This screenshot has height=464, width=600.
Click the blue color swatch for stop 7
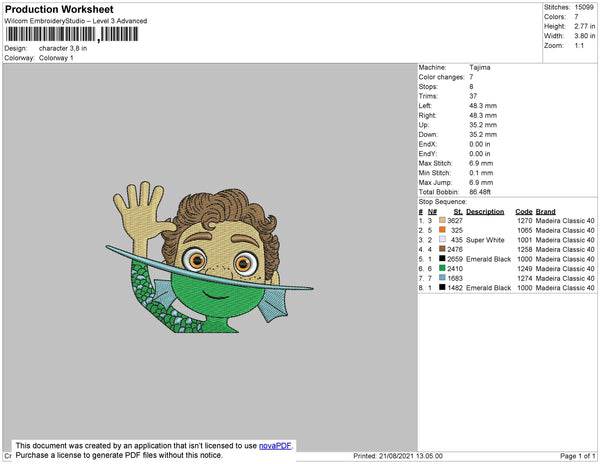coord(442,278)
